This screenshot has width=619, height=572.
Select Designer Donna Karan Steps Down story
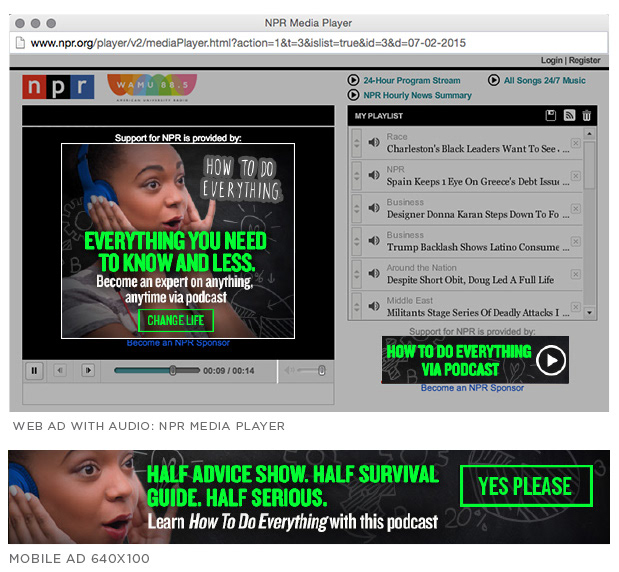(x=478, y=215)
